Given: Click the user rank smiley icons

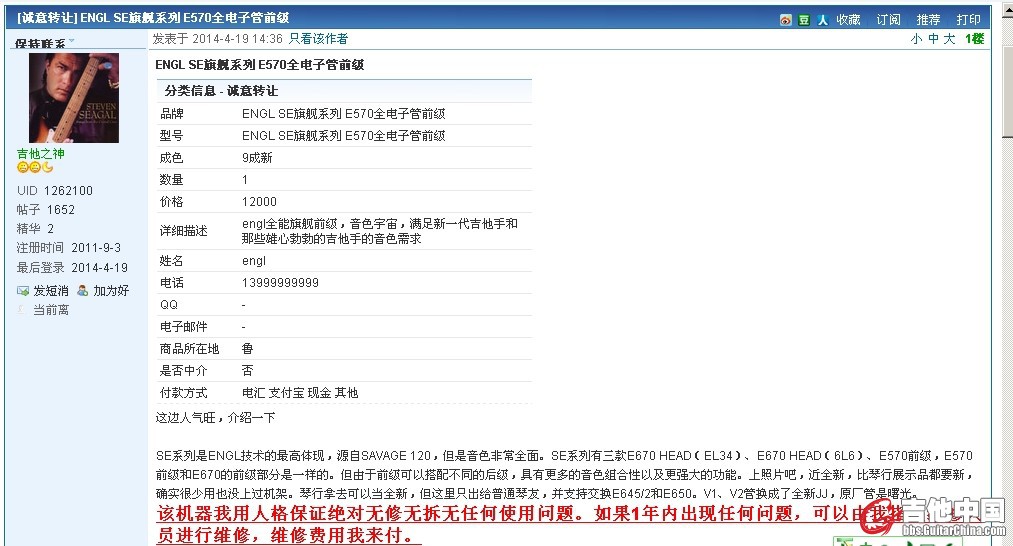Looking at the screenshot, I should (35, 168).
